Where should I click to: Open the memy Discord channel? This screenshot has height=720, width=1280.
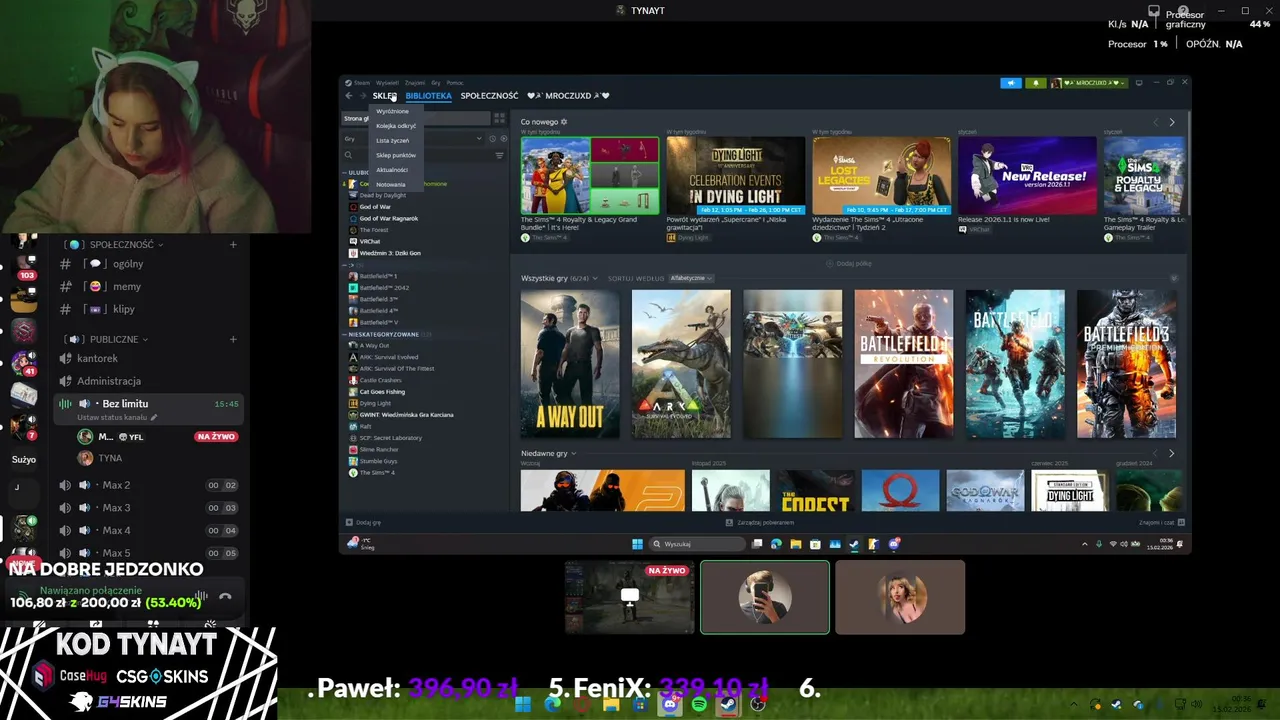coord(127,286)
